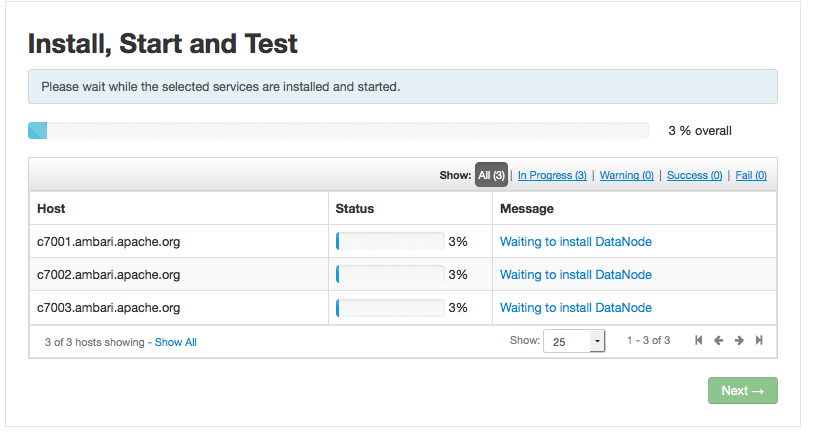The height and width of the screenshot is (436, 815).
Task: Click the Host column header
Action: tap(51, 208)
